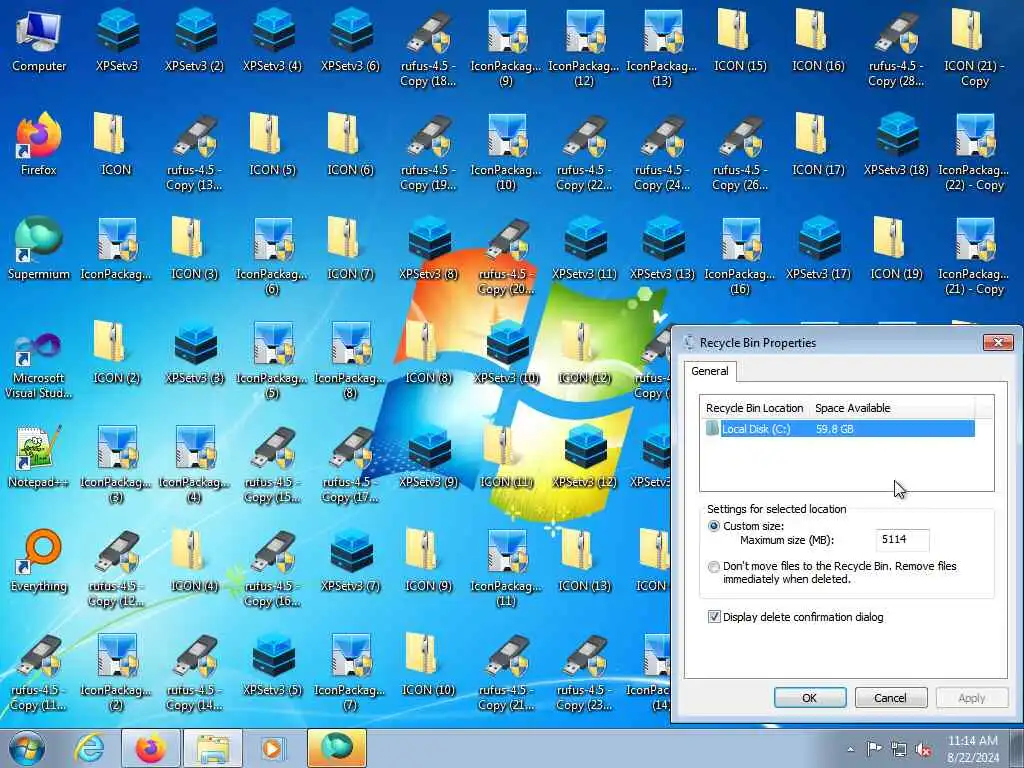The image size is (1024, 768).
Task: Close the Recycle Bin Properties window
Action: point(999,342)
